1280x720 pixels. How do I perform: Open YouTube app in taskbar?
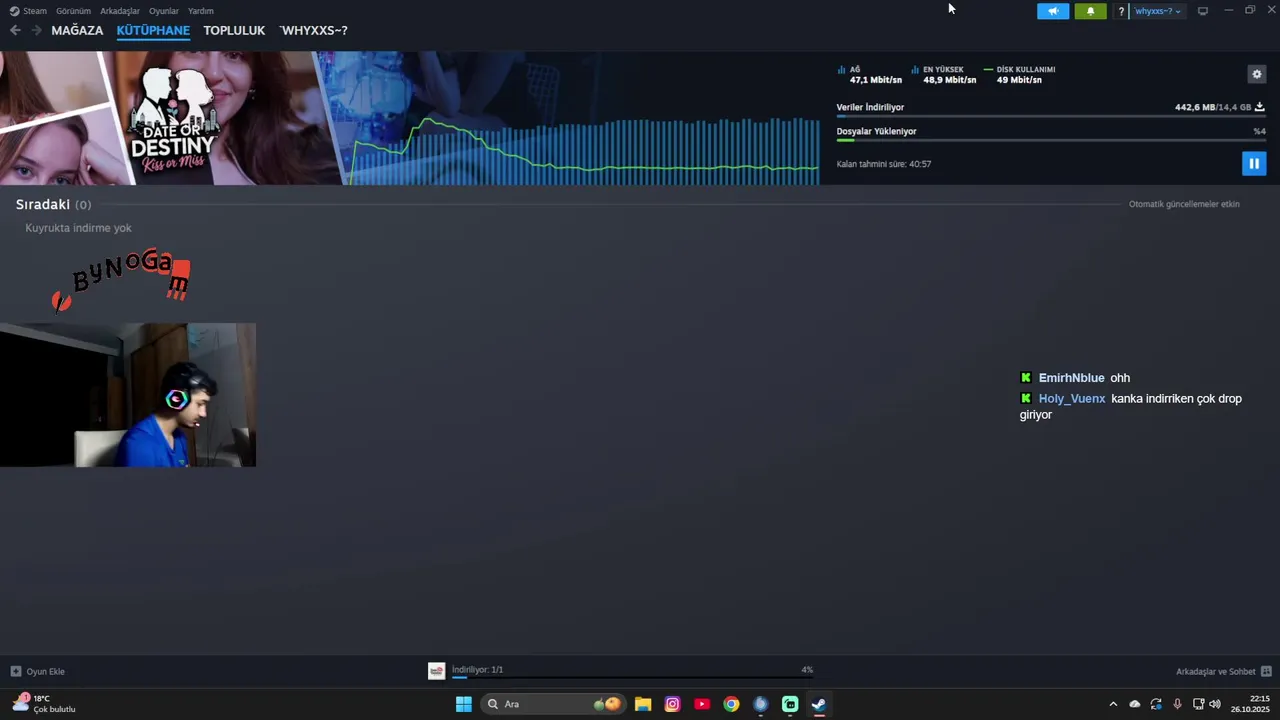pyautogui.click(x=702, y=704)
